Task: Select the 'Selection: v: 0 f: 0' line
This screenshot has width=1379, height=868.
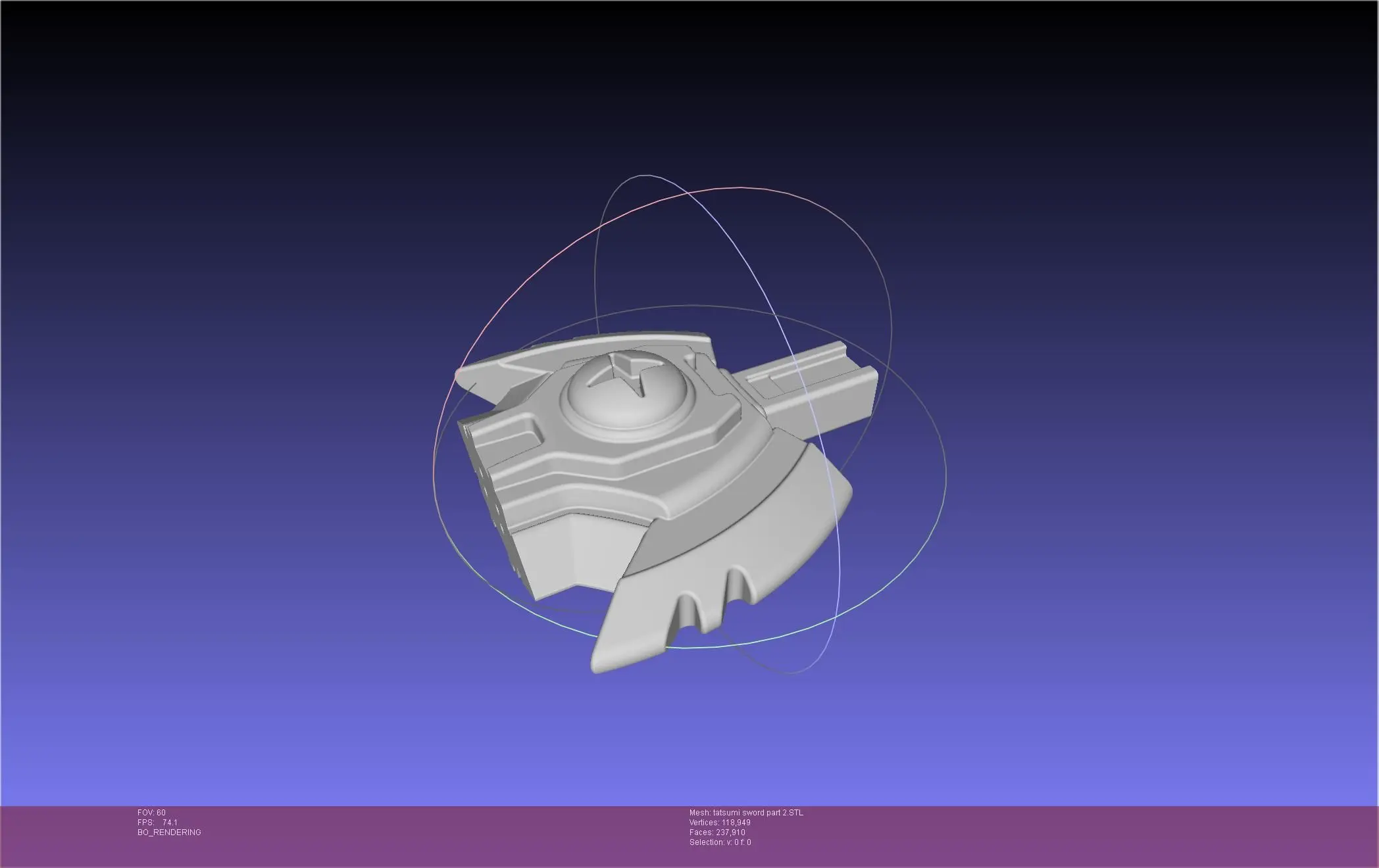Action: click(x=720, y=842)
